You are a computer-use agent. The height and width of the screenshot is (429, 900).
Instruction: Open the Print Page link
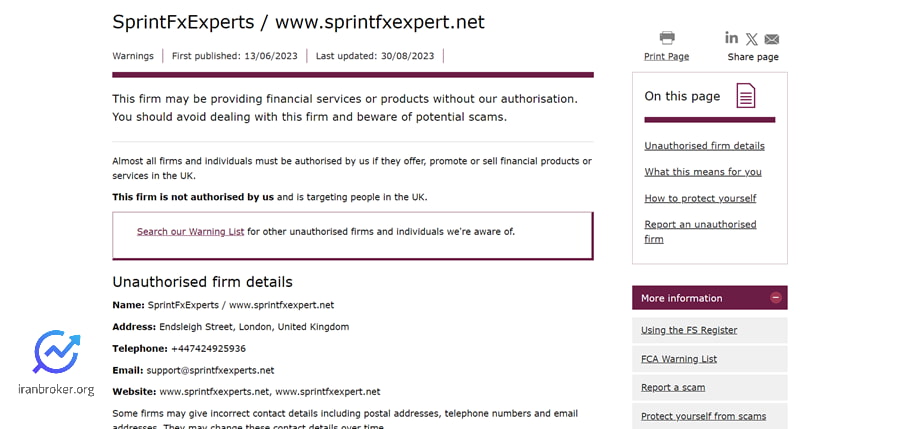tap(666, 56)
